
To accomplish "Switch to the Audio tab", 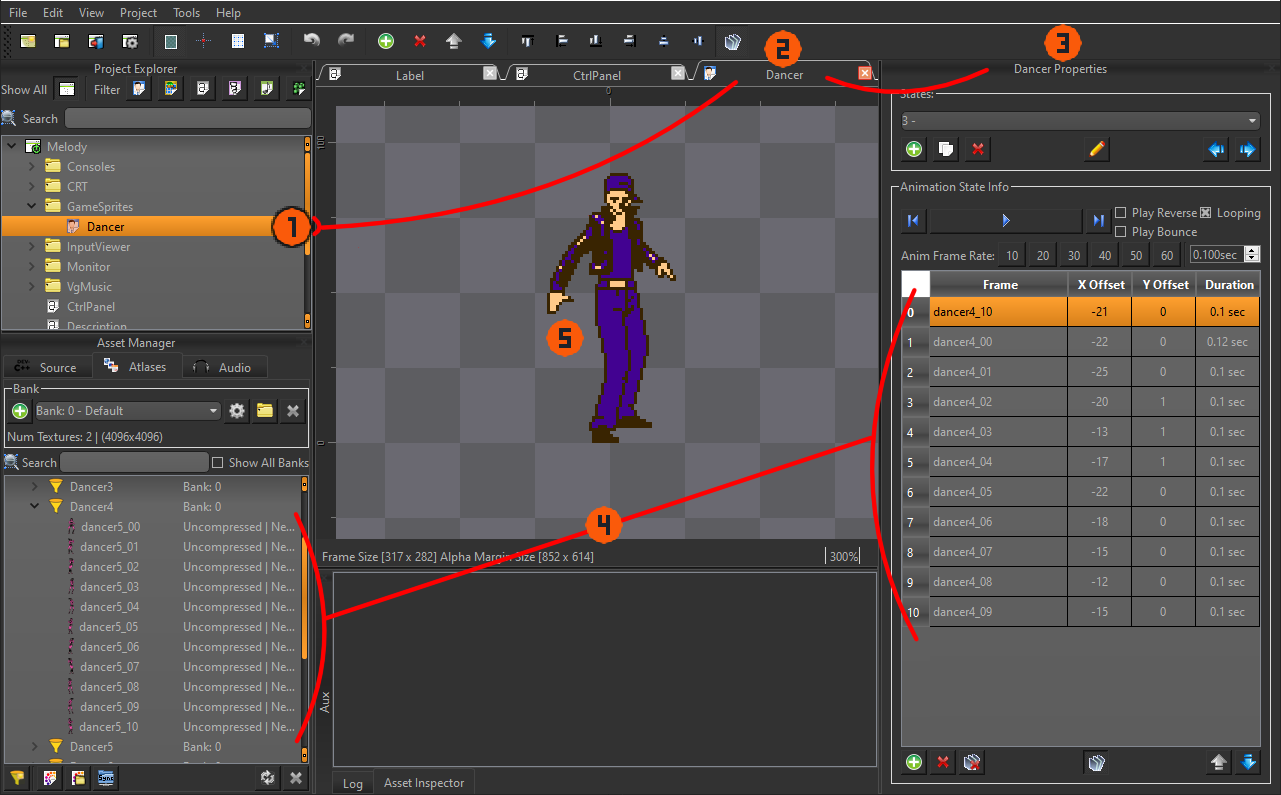I will [x=223, y=367].
